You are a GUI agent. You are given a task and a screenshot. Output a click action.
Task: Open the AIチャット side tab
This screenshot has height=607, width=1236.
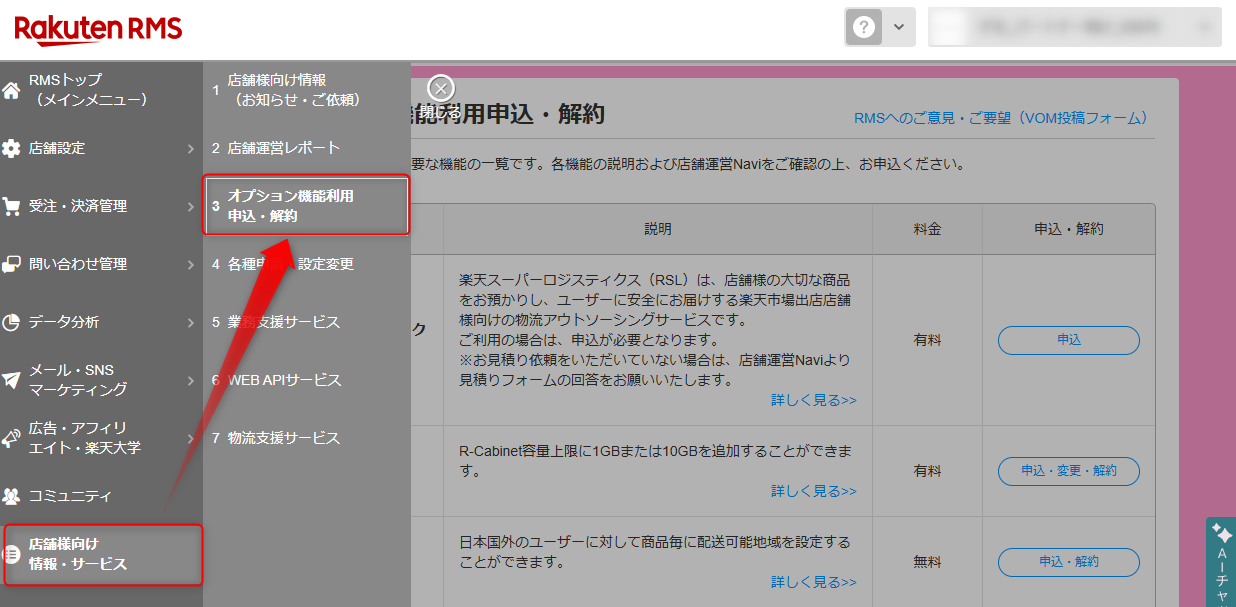coord(1221,562)
